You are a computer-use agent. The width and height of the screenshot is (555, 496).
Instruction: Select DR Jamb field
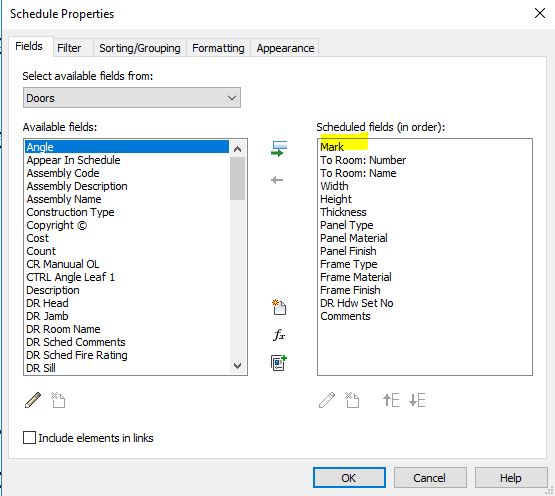(x=127, y=316)
